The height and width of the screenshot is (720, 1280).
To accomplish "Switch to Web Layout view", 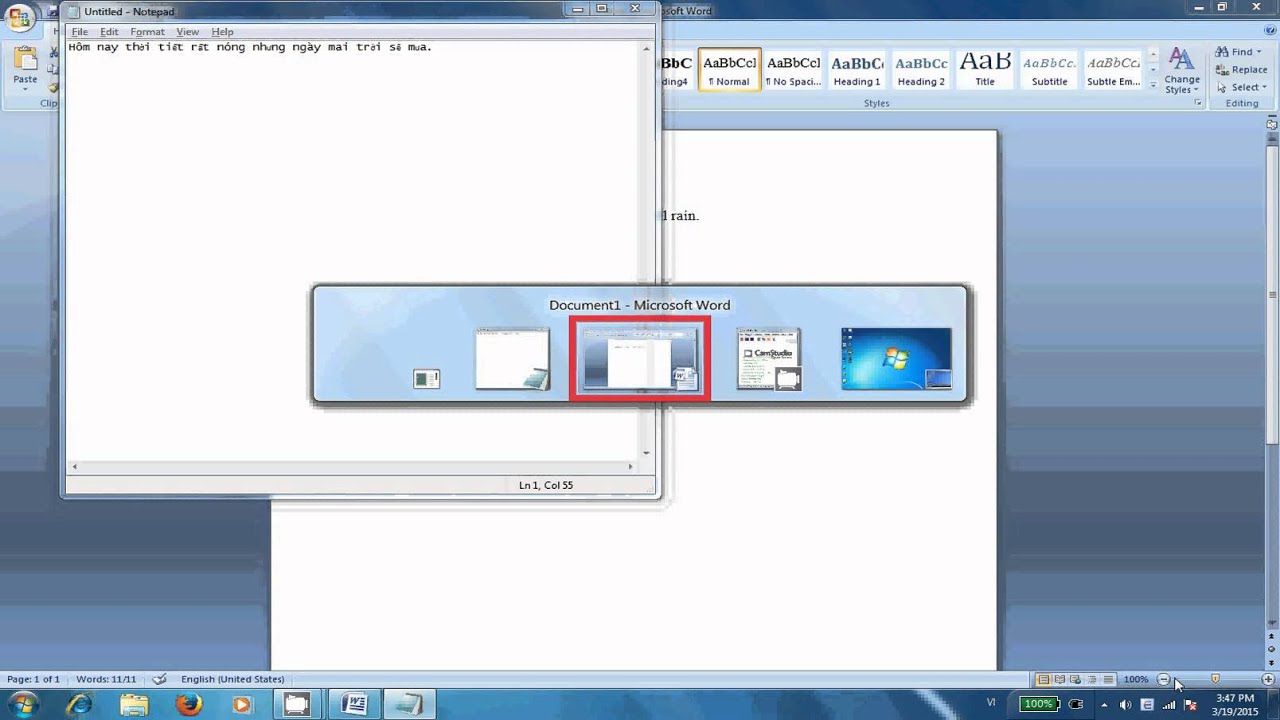I will click(1076, 680).
